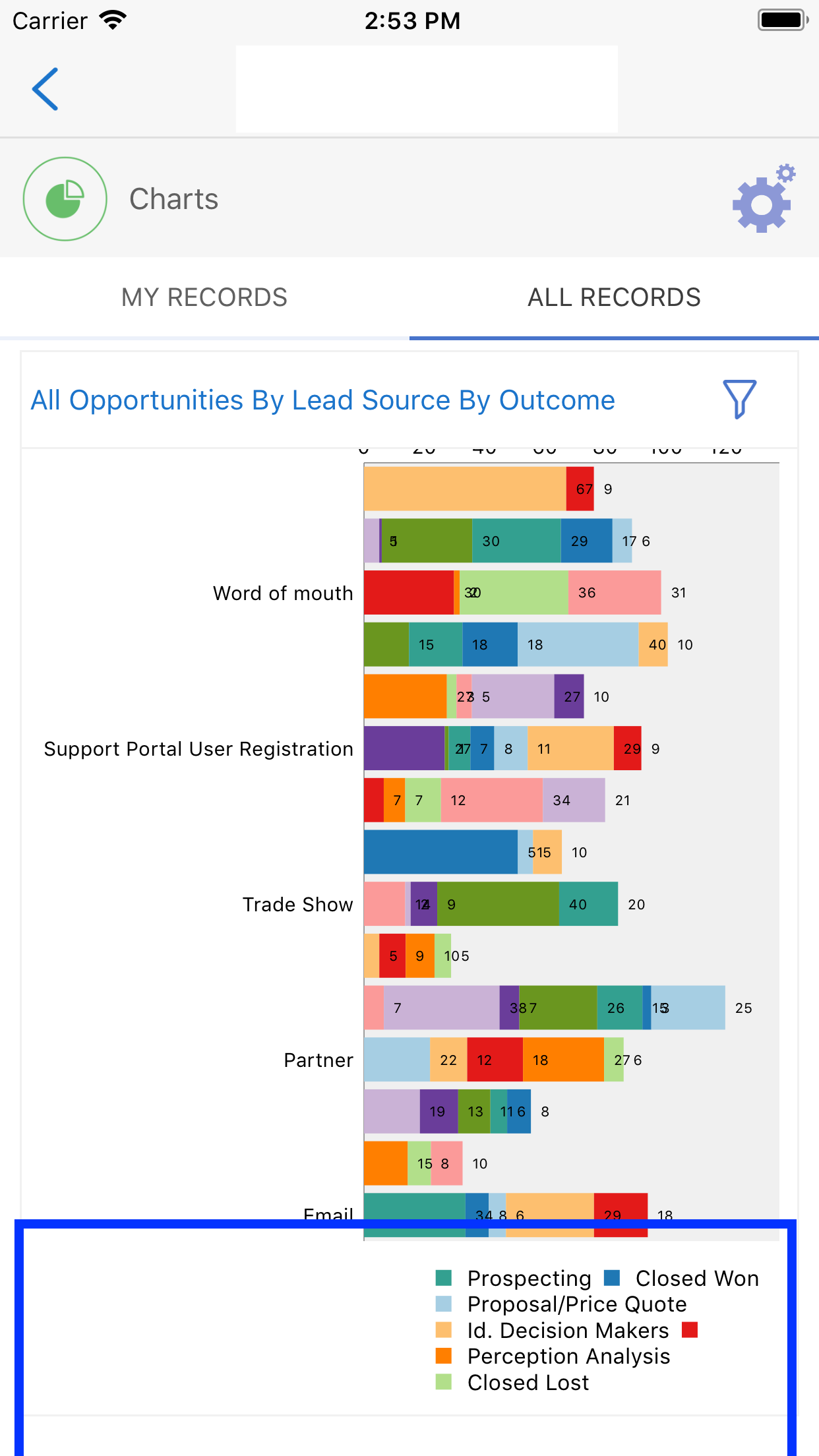Toggle the Closed Lost legend entry
Screen dimensions: 819x1456
tap(527, 1382)
